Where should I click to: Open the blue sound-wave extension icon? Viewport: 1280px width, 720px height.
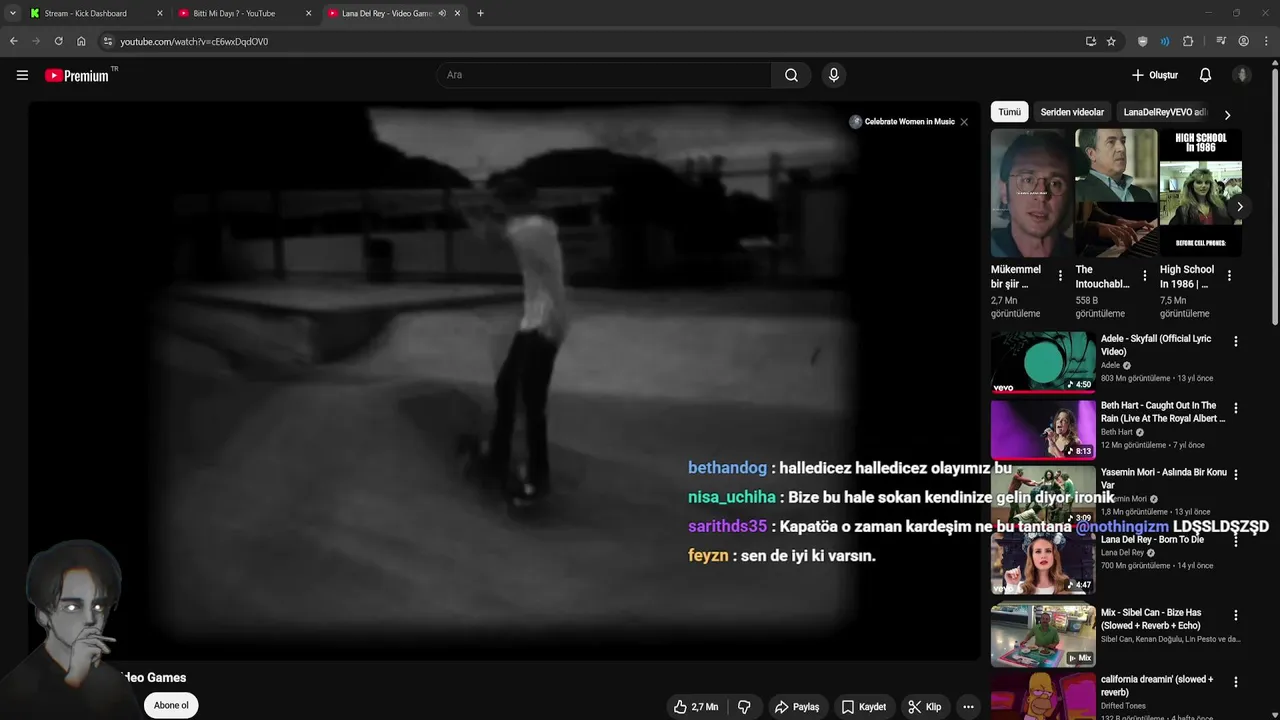point(1165,41)
